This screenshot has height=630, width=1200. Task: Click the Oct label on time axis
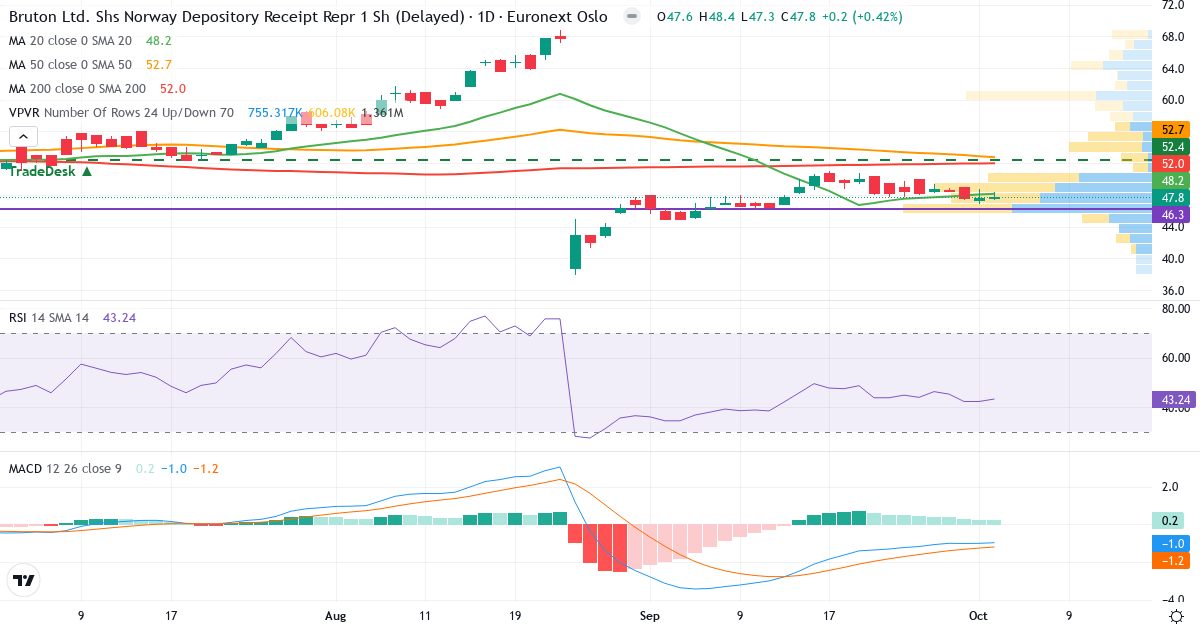(x=979, y=616)
